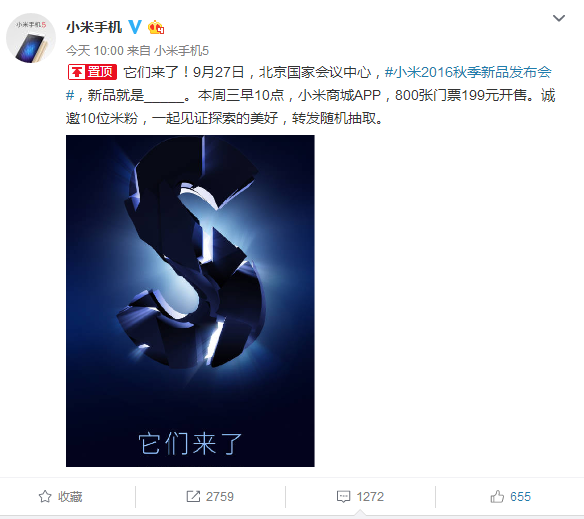Click the 它们来了 caption on poster
584x519 pixels.
tap(190, 443)
